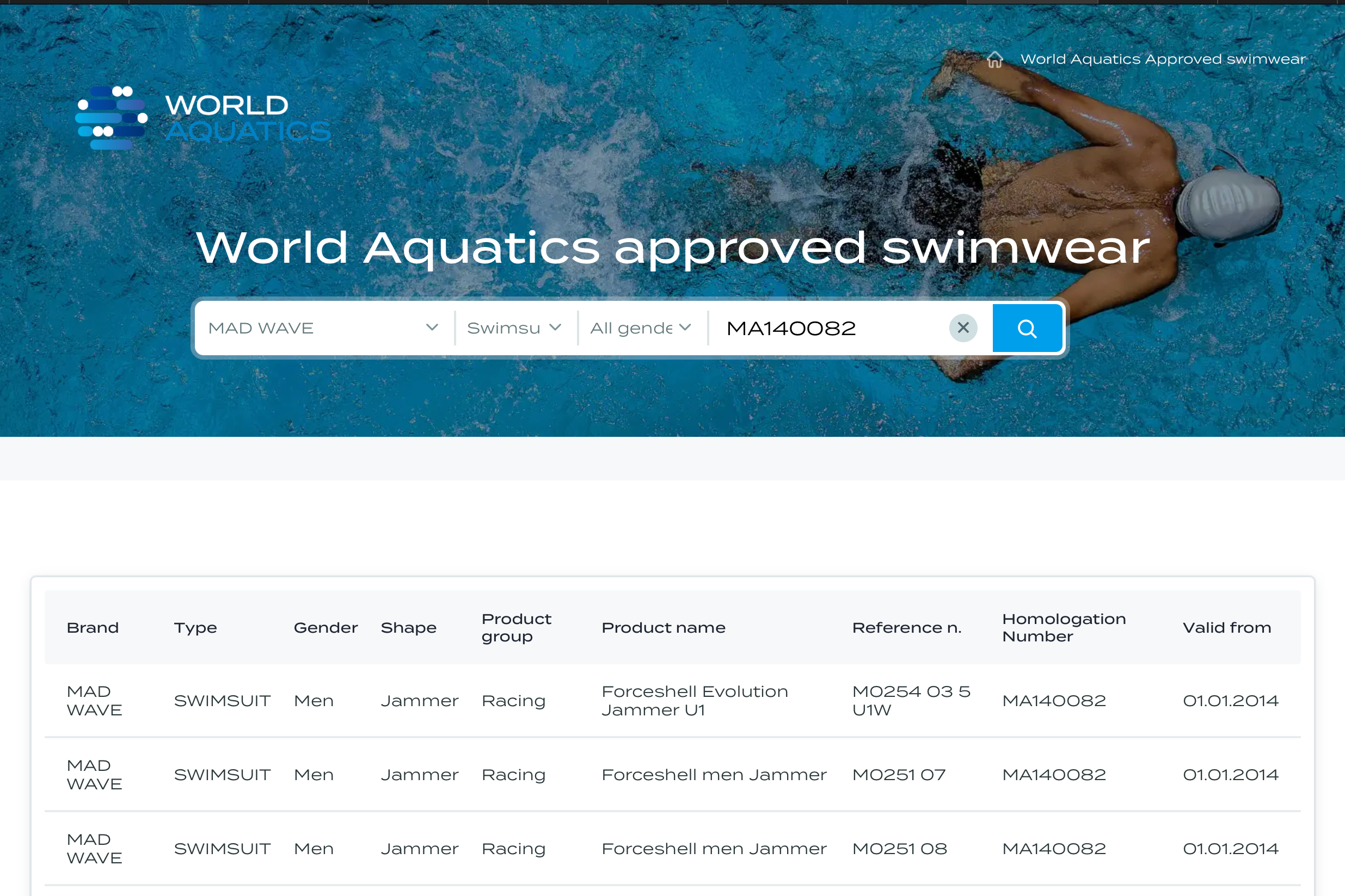Expand the Swimsuit type dropdown

point(514,328)
